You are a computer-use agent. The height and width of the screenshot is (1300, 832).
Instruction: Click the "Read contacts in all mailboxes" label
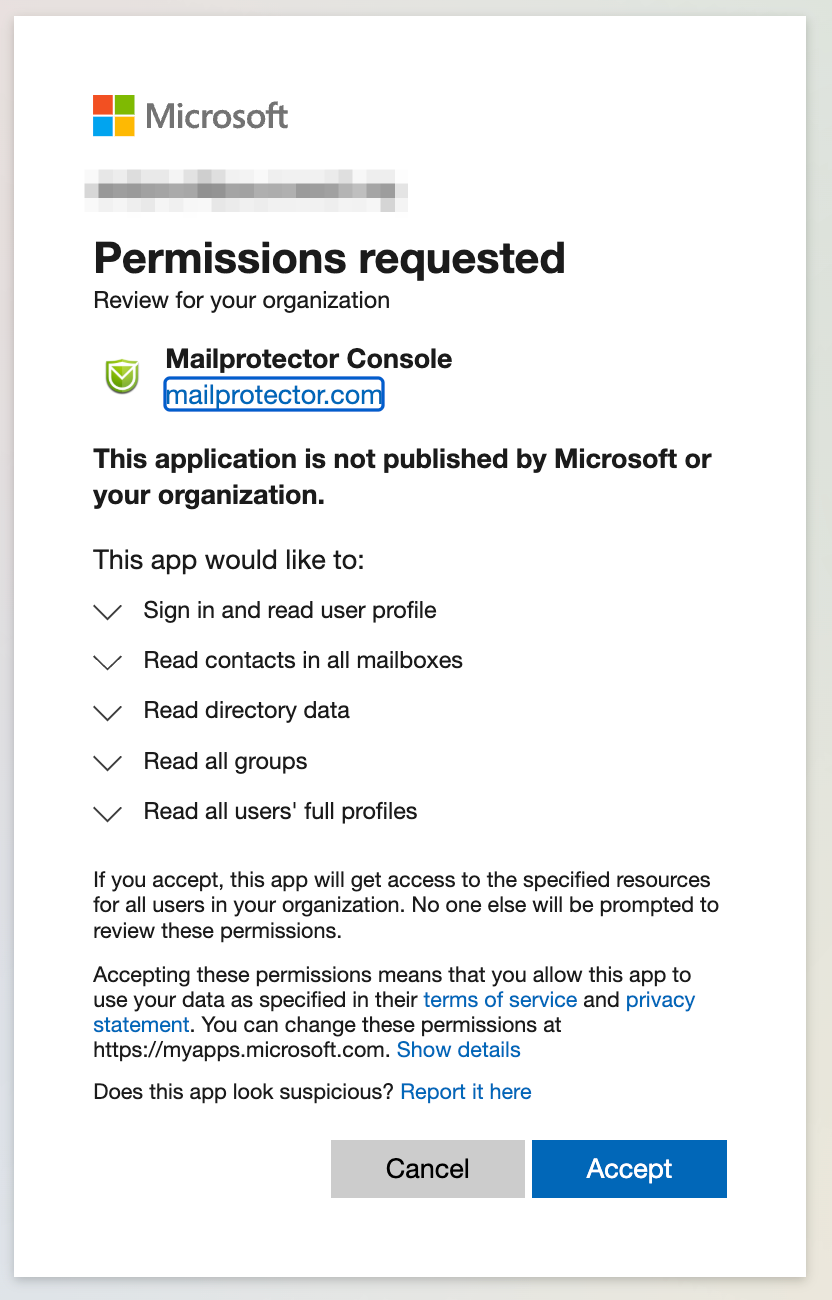303,660
